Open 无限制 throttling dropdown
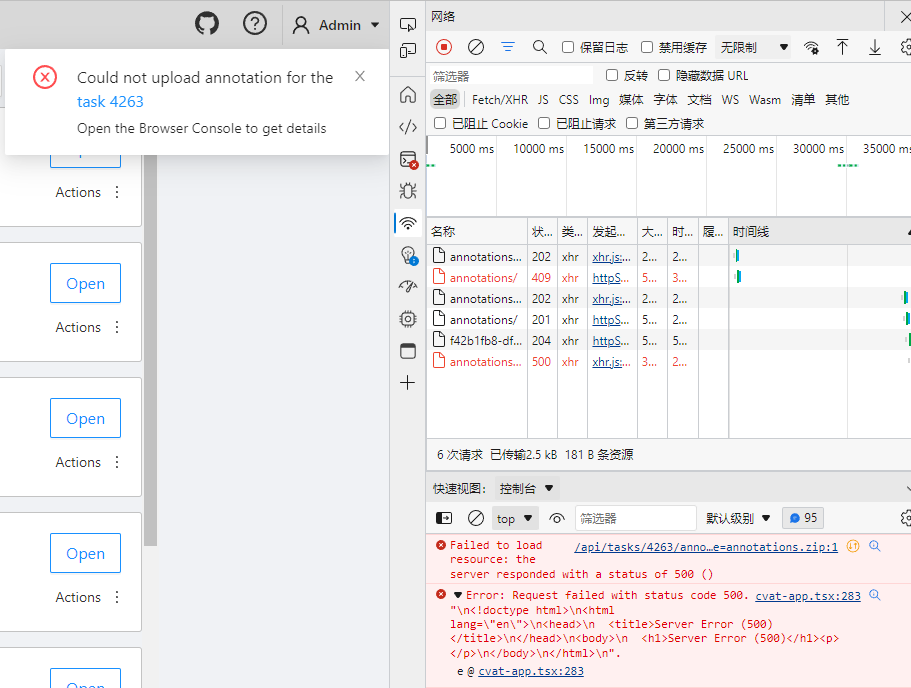This screenshot has height=688, width=911. (x=754, y=47)
